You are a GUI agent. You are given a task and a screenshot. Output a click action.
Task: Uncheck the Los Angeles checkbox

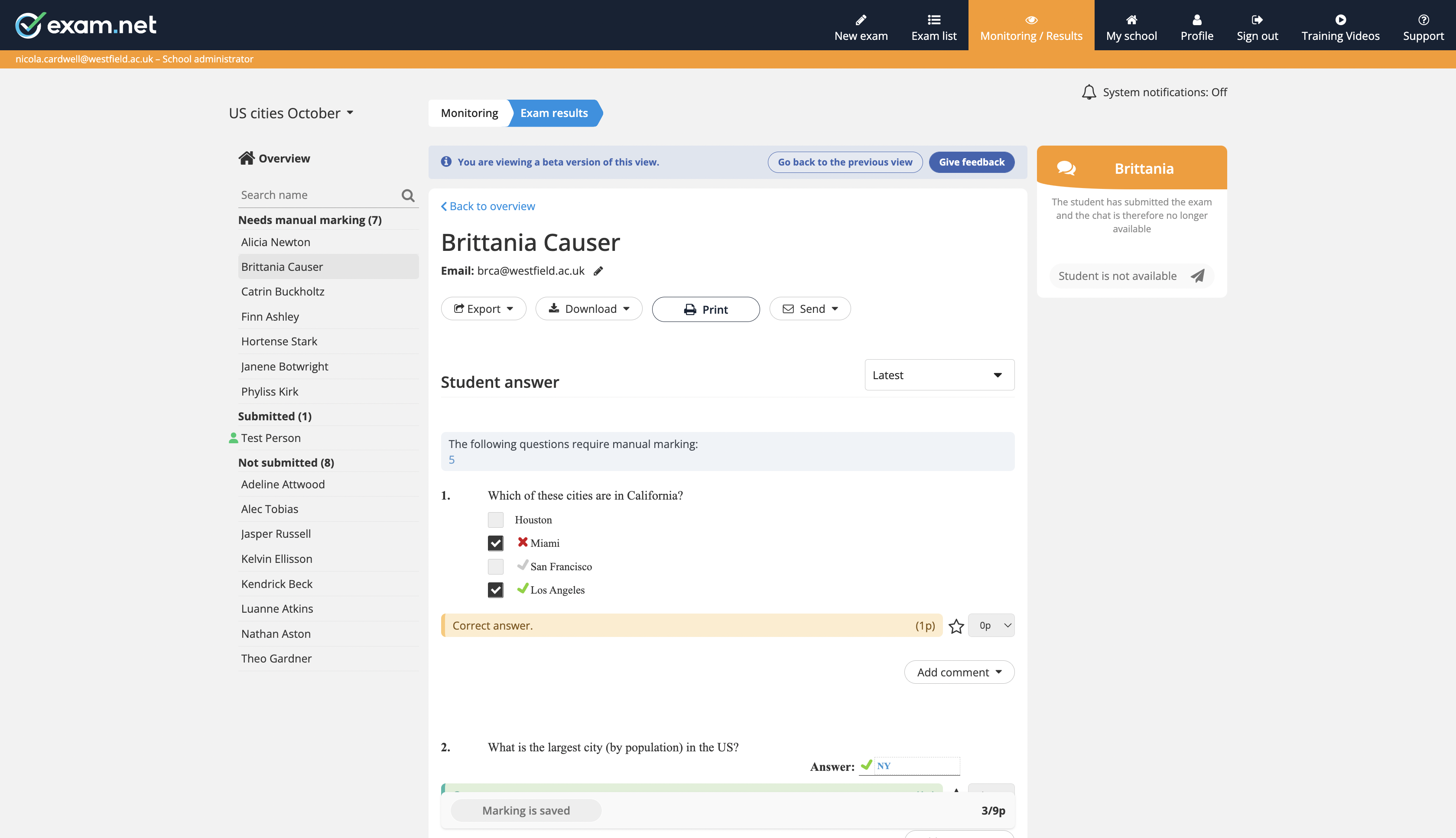[x=495, y=589]
